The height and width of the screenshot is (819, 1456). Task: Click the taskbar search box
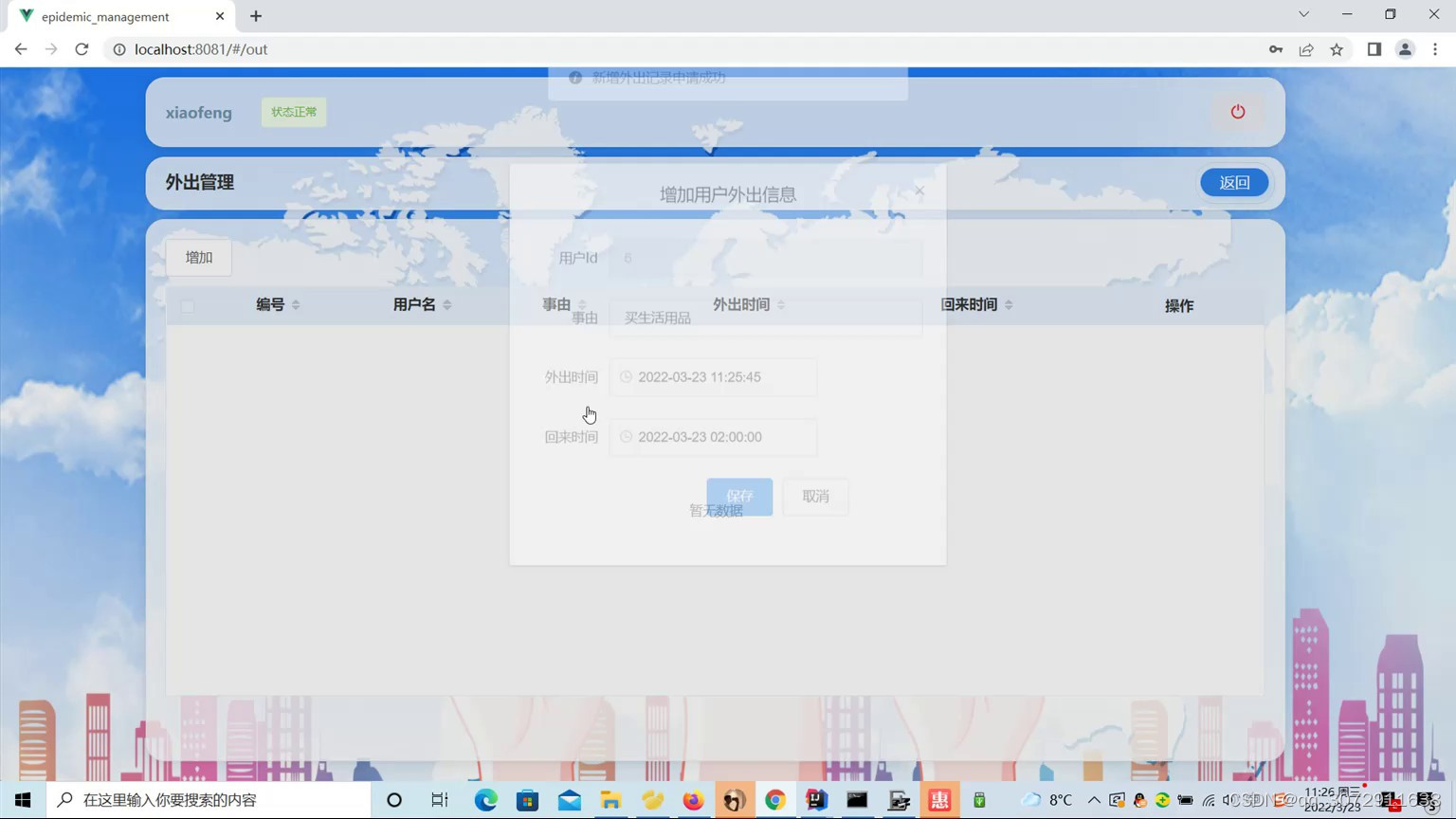(x=209, y=800)
